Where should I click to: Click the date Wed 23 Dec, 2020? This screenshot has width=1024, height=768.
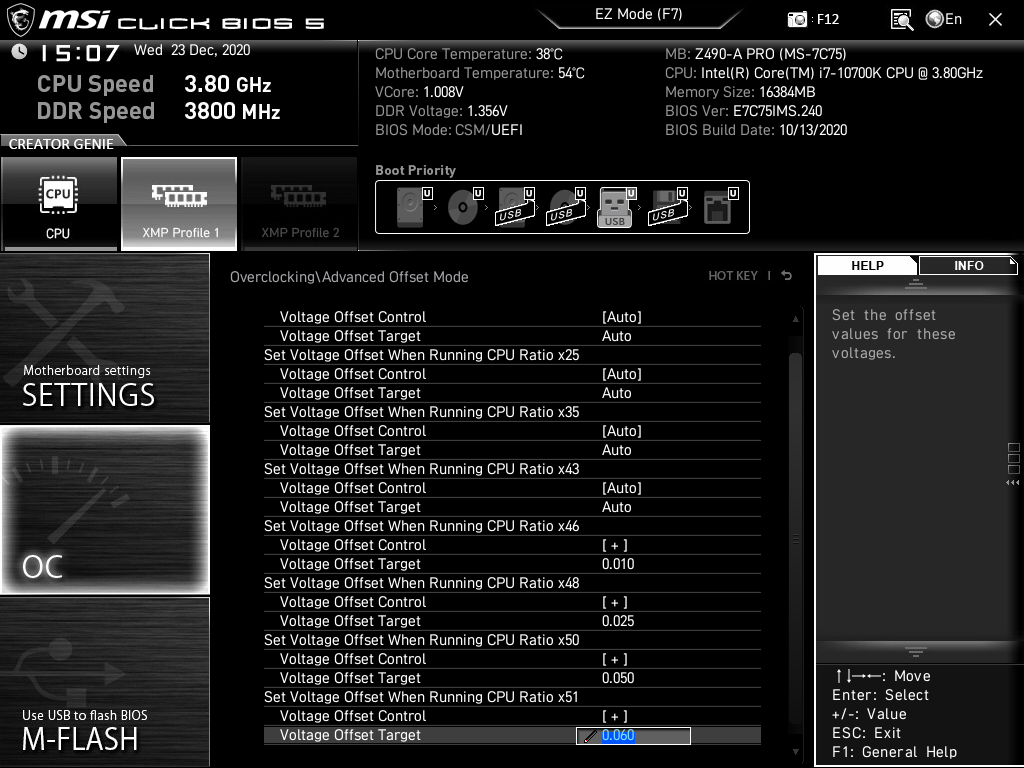click(192, 50)
